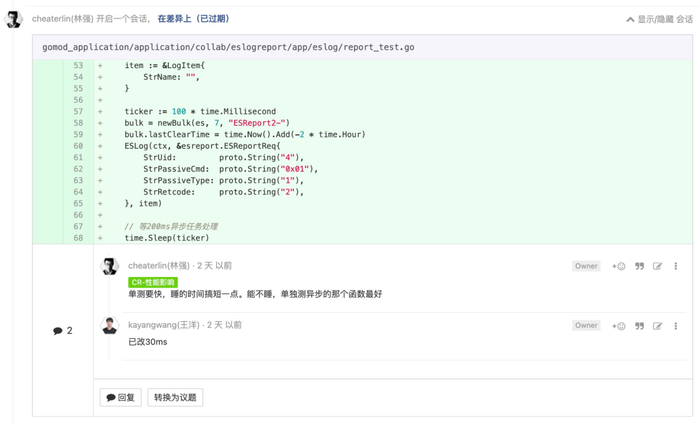Click the 回复 reply button
The width and height of the screenshot is (700, 425).
tap(120, 397)
